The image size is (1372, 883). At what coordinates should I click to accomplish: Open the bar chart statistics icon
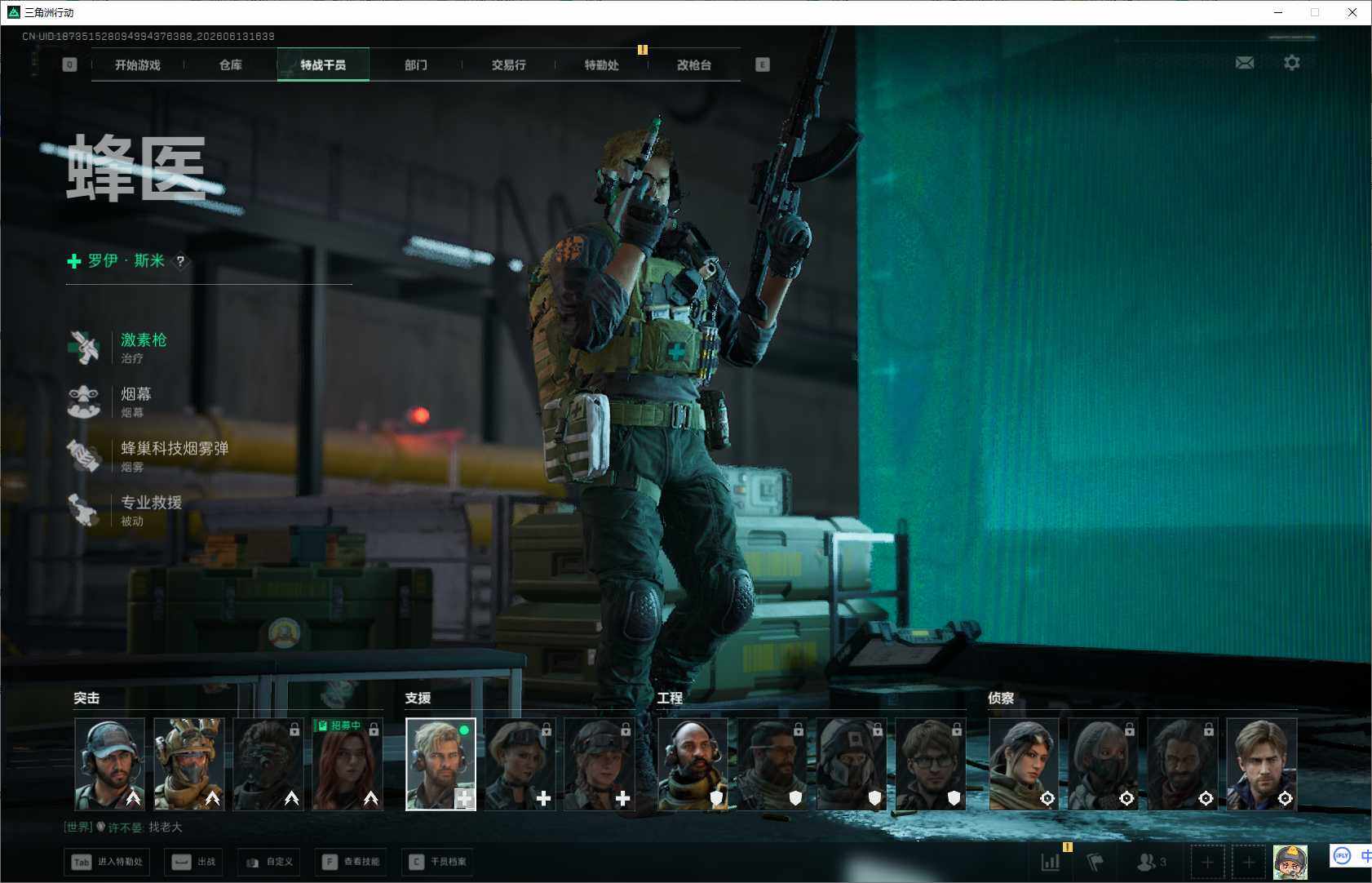coord(1051,862)
